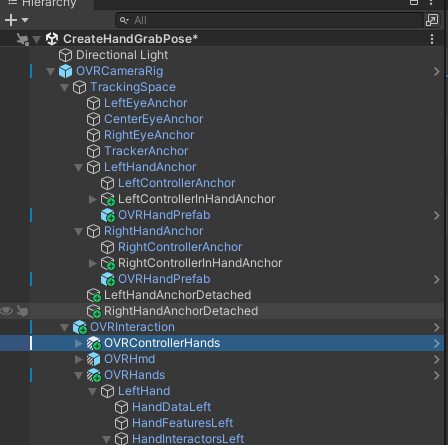Click the HandFeaturesLeft cube icon
This screenshot has width=448, height=445.
point(121,423)
